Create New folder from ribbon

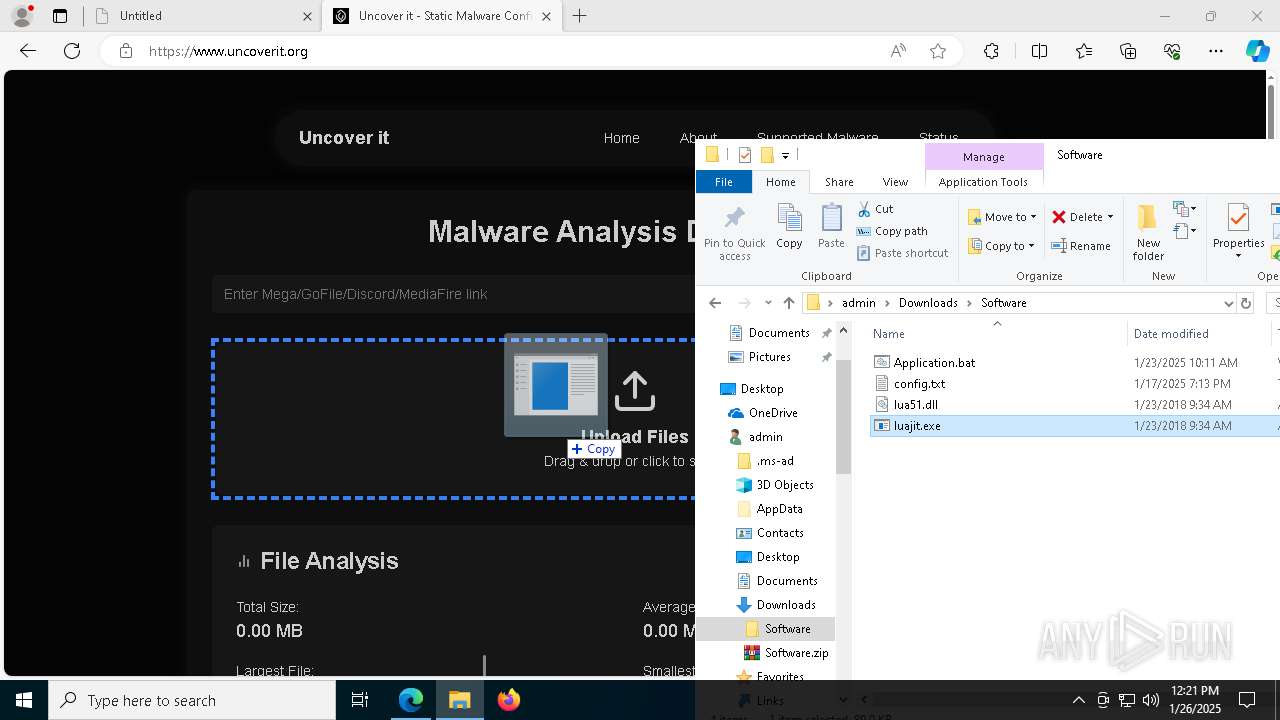coord(1148,232)
